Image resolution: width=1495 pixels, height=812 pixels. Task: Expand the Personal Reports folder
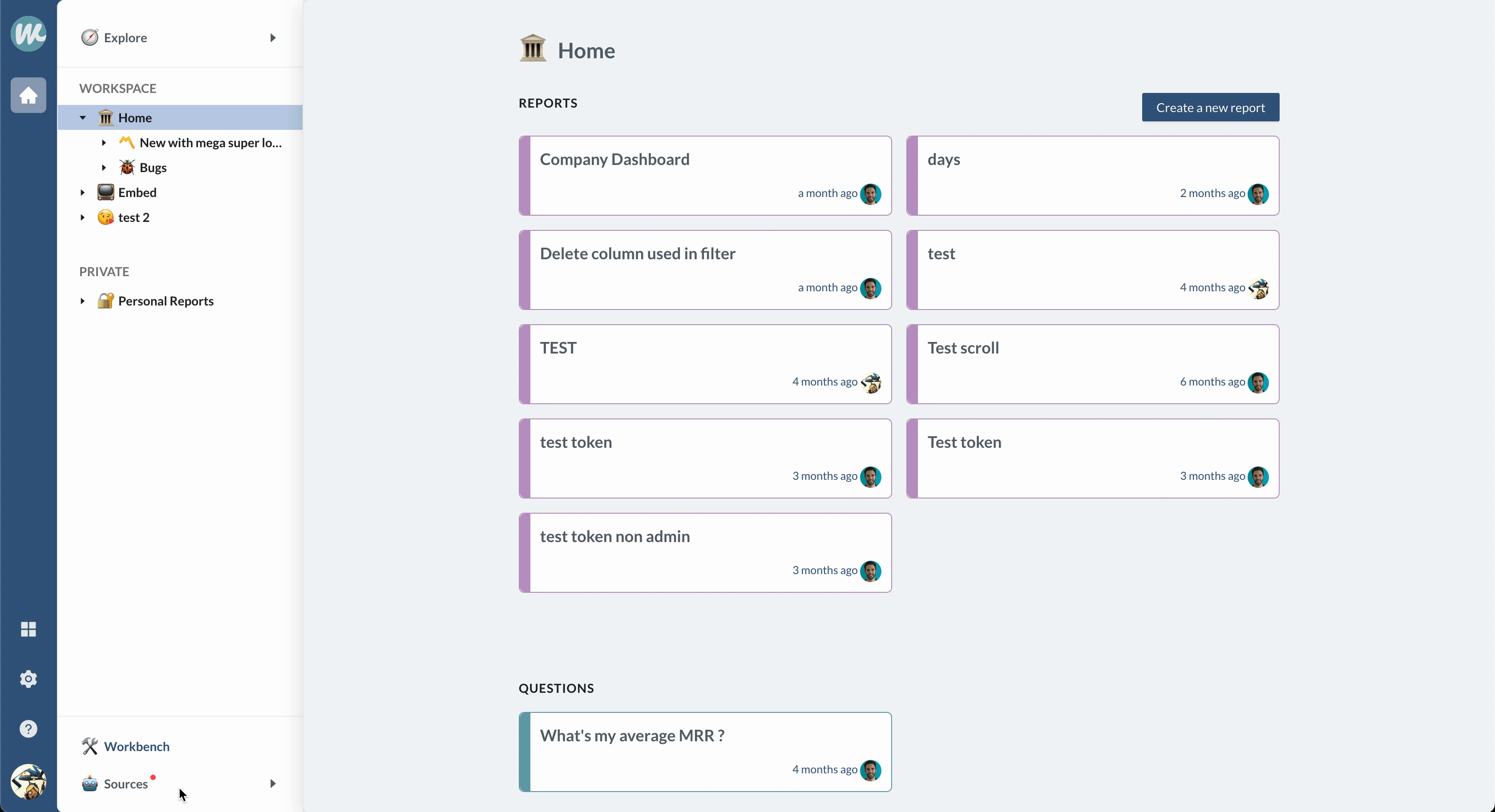(x=83, y=301)
